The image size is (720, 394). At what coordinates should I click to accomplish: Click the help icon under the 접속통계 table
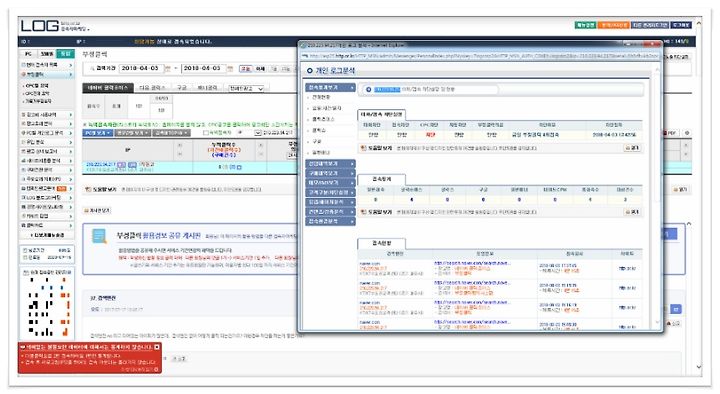click(363, 212)
